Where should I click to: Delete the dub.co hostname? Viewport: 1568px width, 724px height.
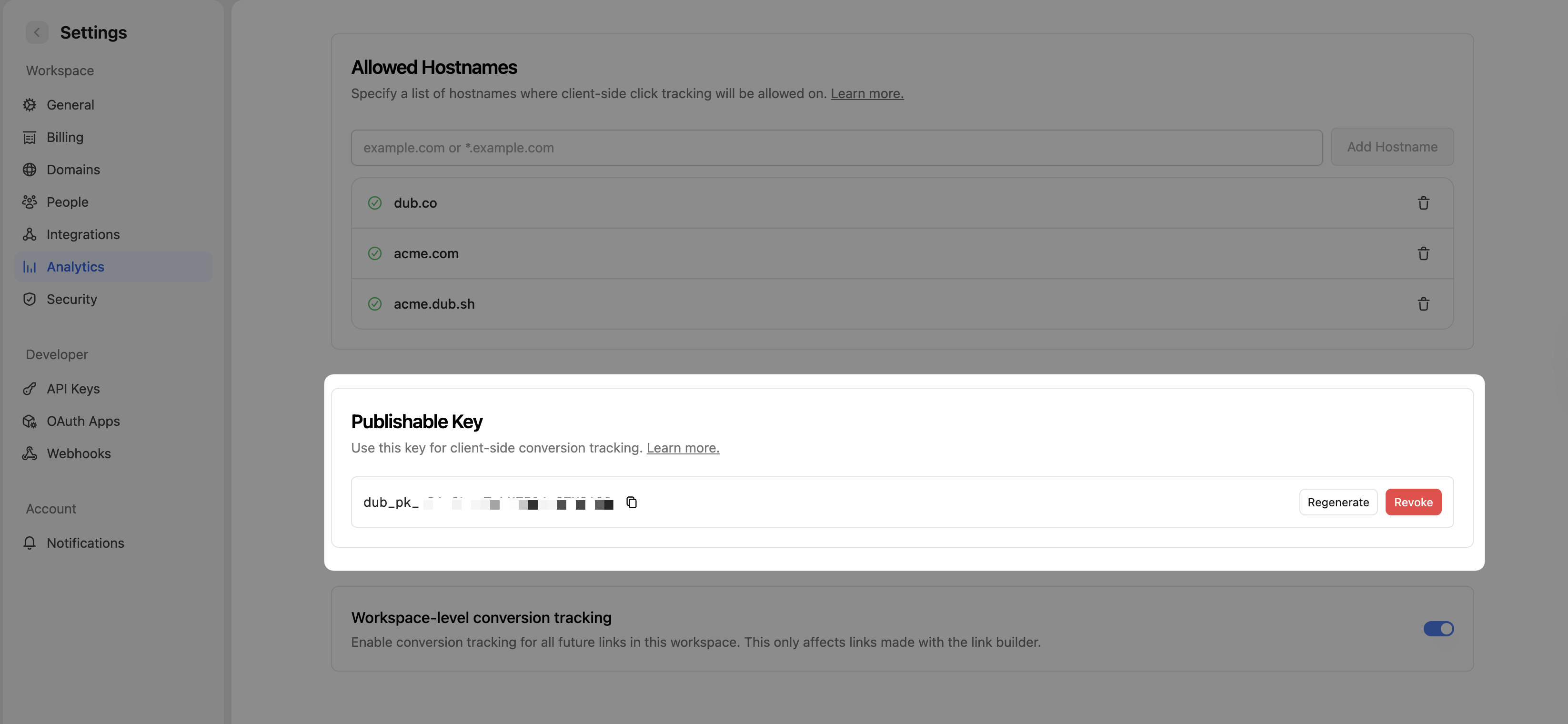coord(1424,203)
